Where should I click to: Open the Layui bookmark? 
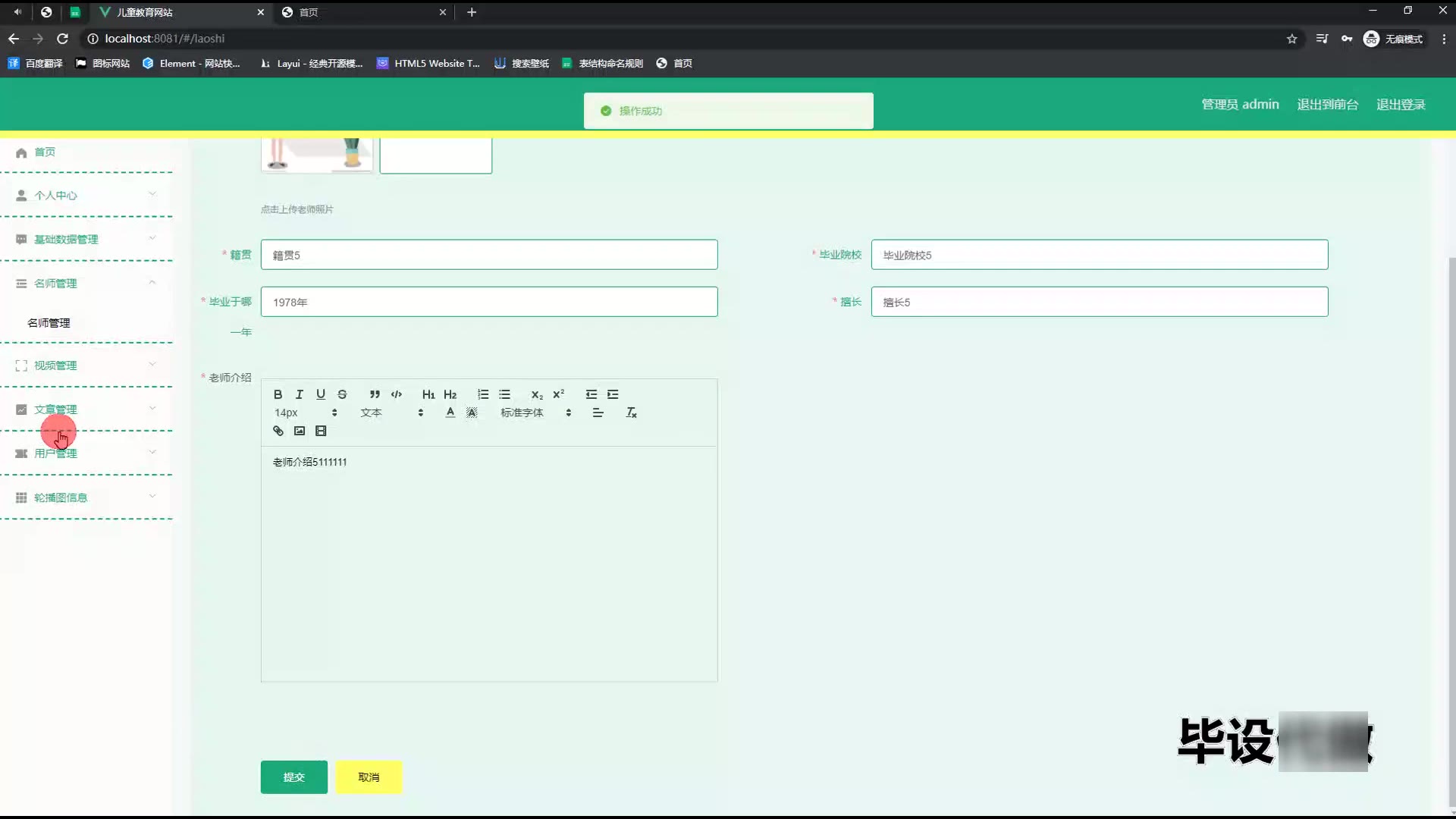point(311,64)
